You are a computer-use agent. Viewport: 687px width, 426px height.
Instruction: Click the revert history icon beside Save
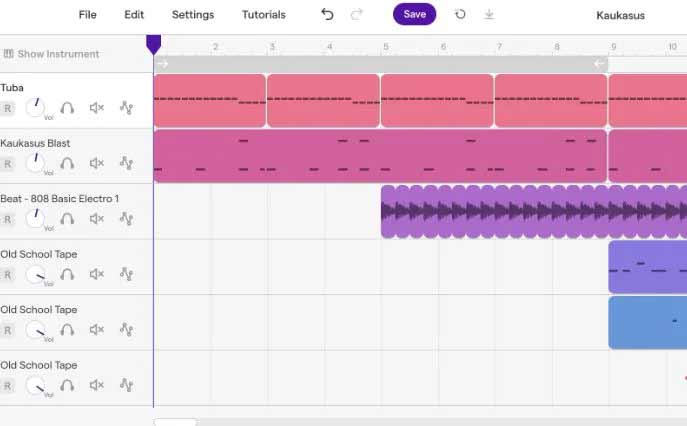coord(460,14)
